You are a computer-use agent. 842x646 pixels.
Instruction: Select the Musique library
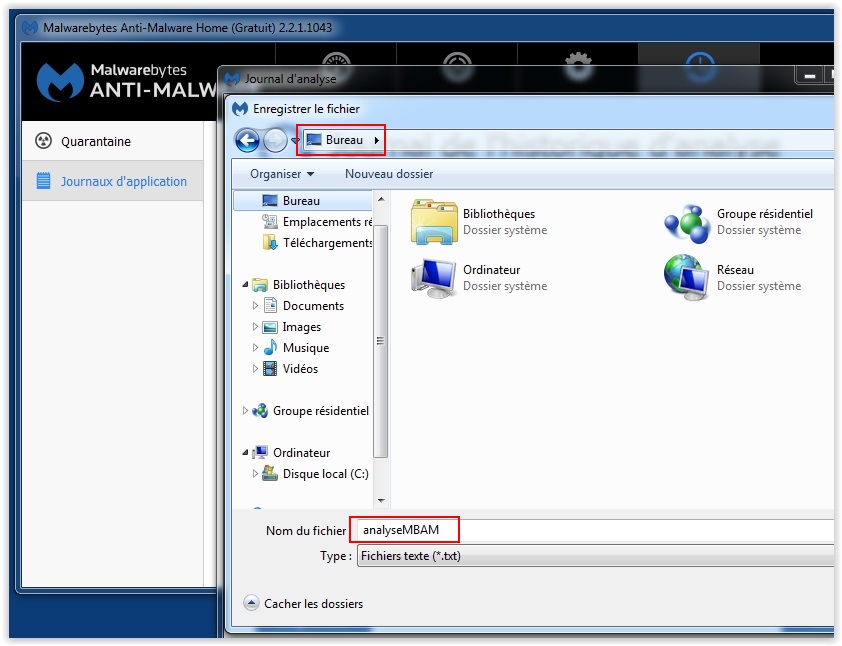pos(296,347)
